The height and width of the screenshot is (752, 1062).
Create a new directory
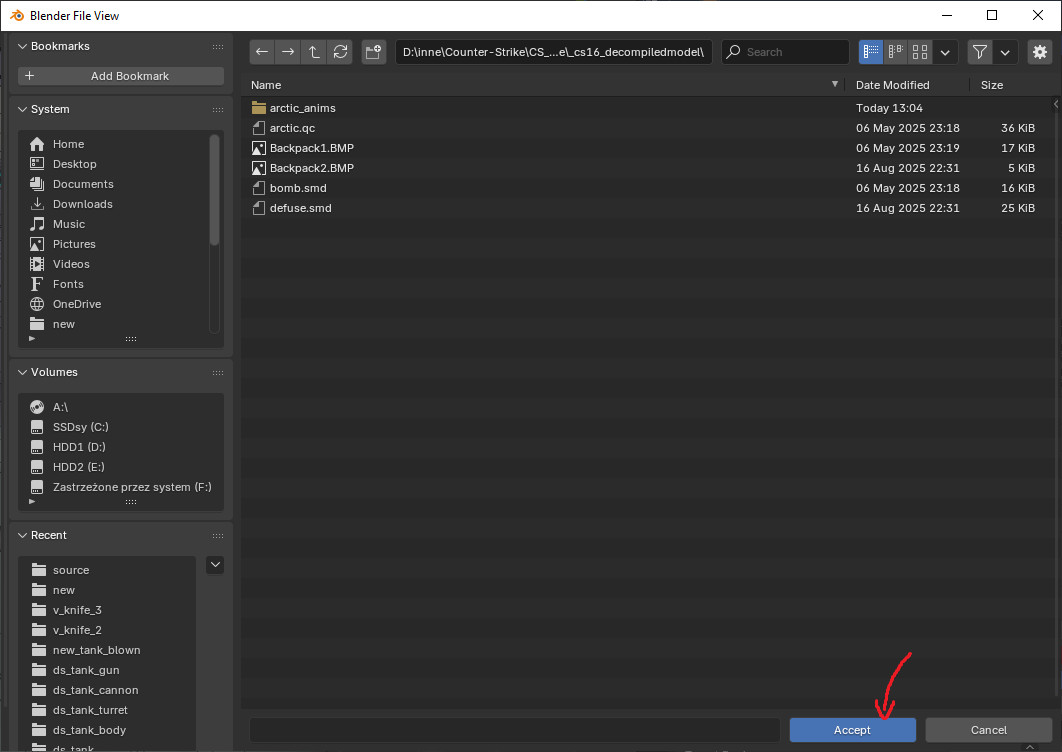[373, 52]
